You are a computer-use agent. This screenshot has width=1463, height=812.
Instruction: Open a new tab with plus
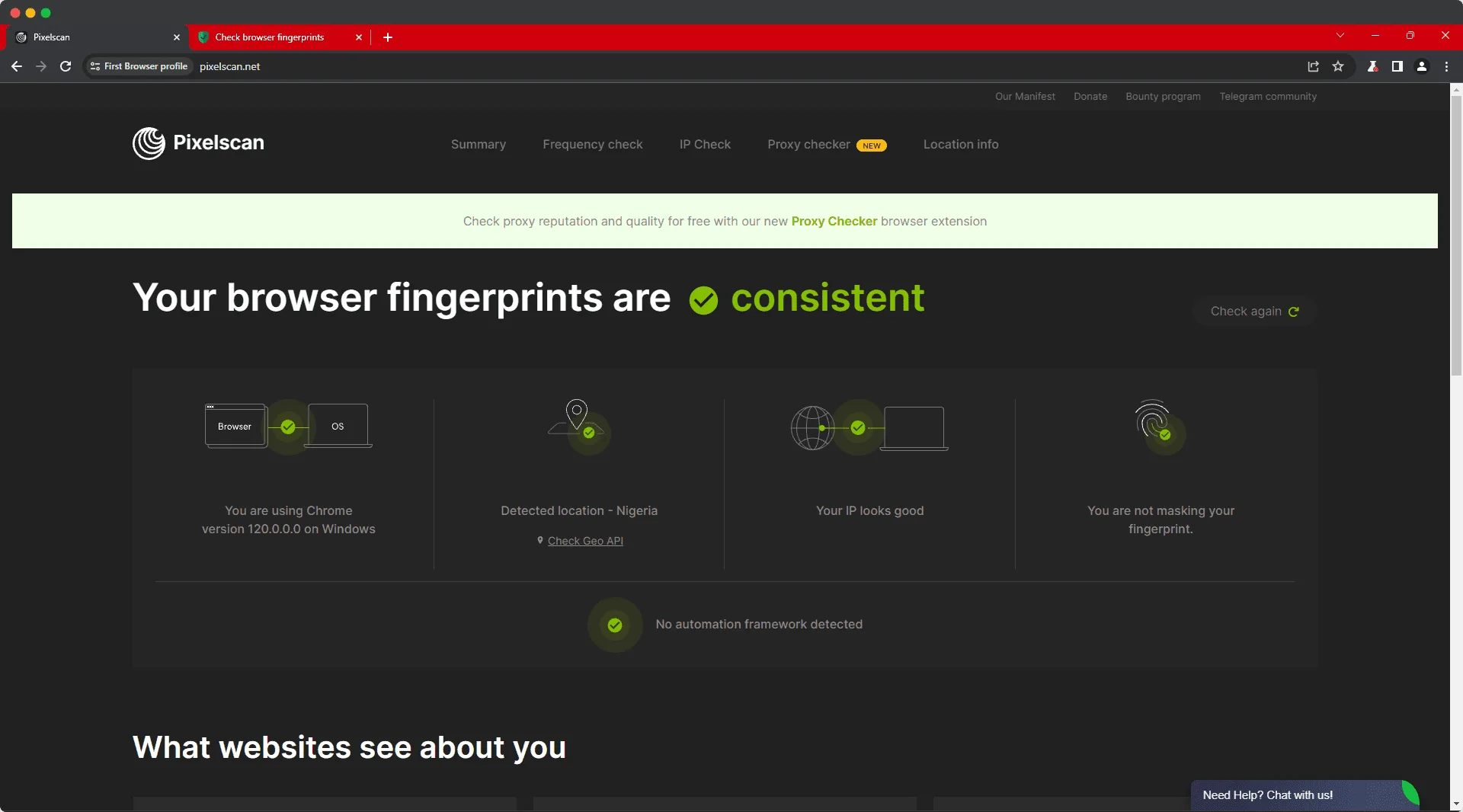point(388,37)
